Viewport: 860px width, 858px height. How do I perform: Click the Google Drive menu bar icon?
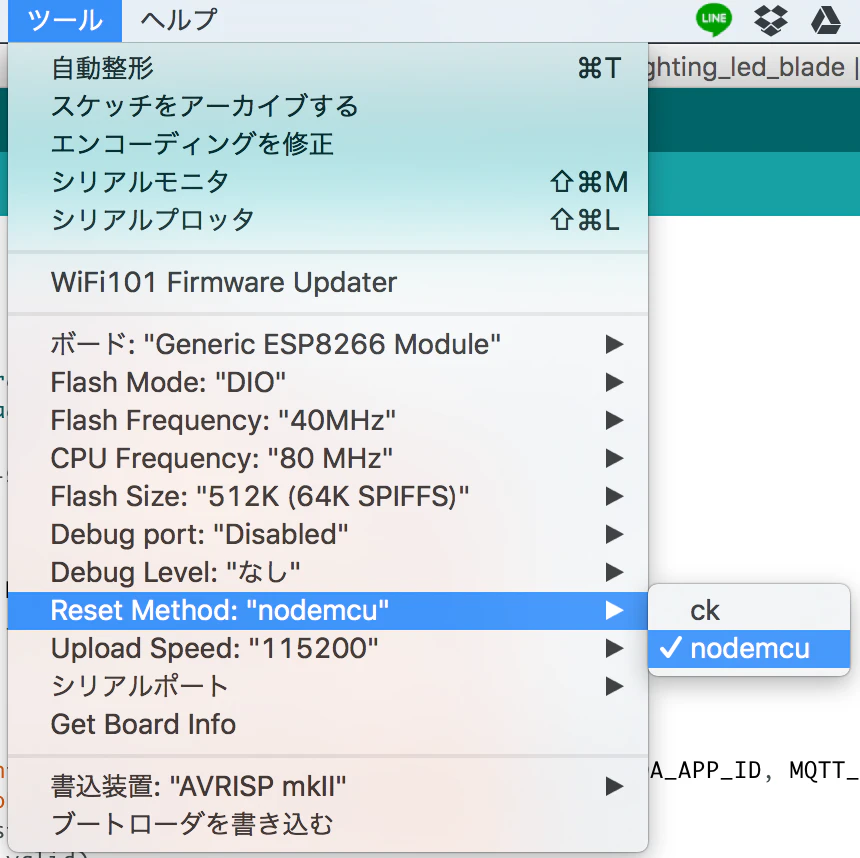point(826,20)
